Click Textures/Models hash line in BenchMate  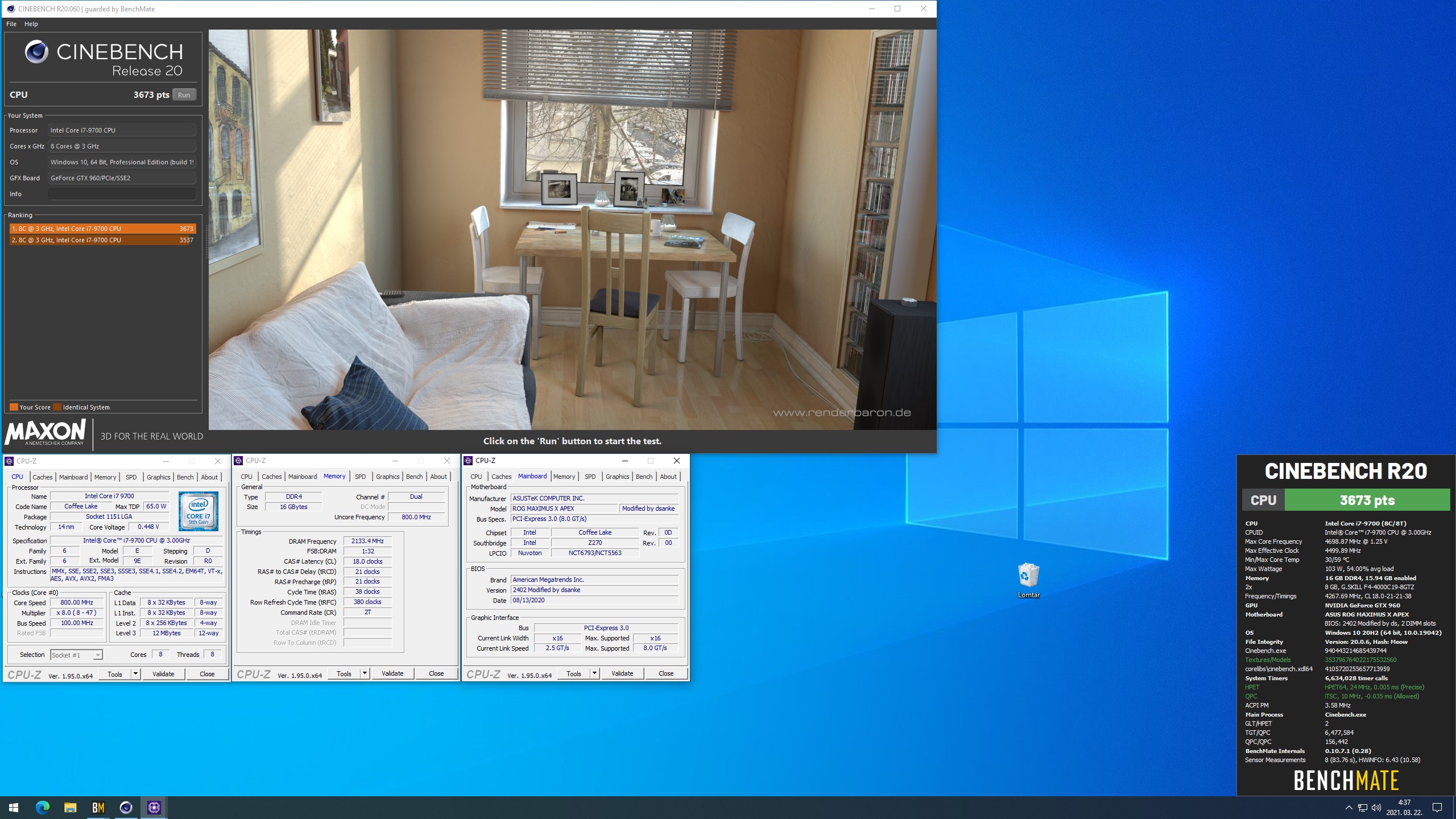click(1320, 660)
